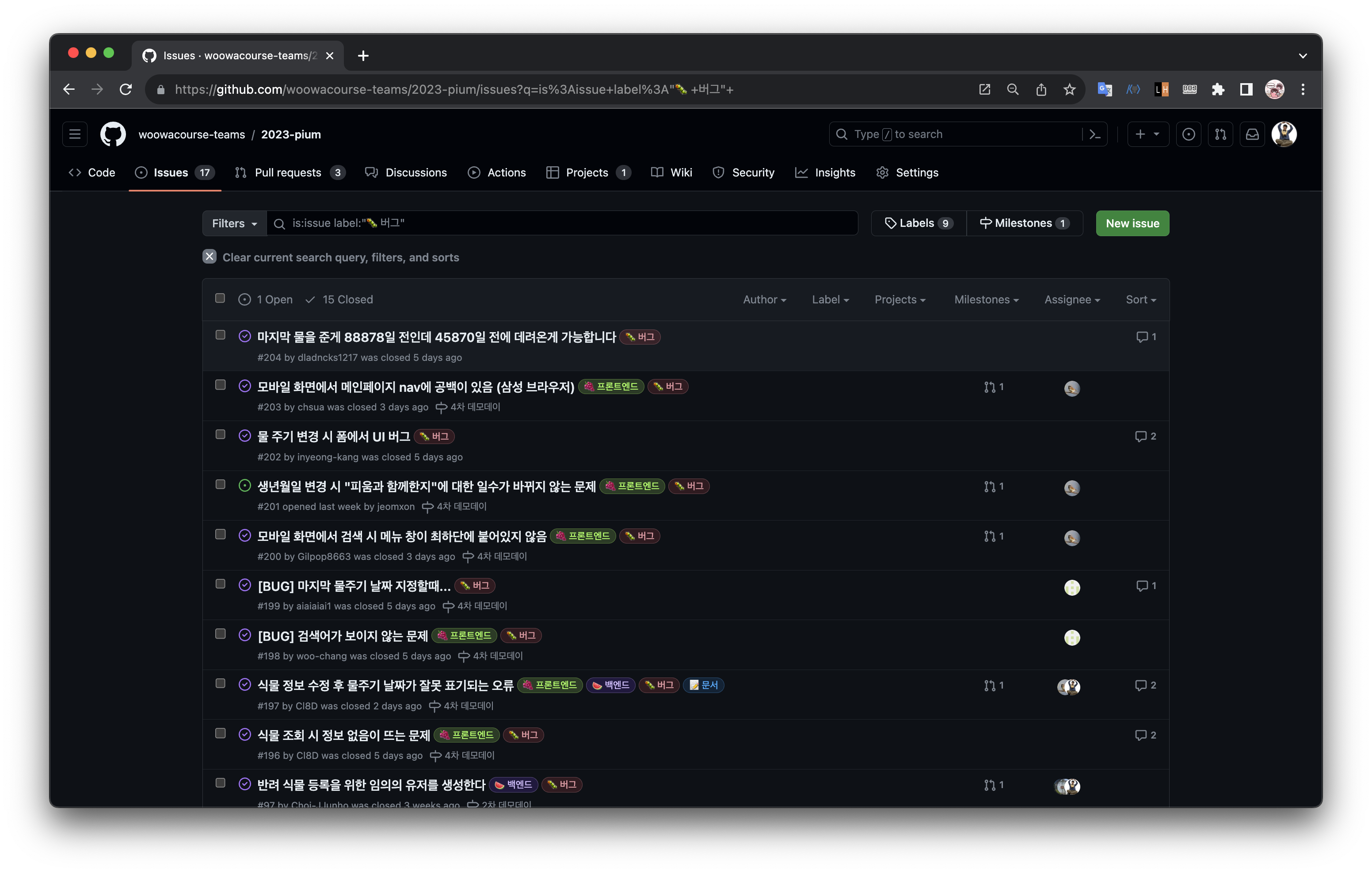Open comments on issue #204

point(1146,337)
